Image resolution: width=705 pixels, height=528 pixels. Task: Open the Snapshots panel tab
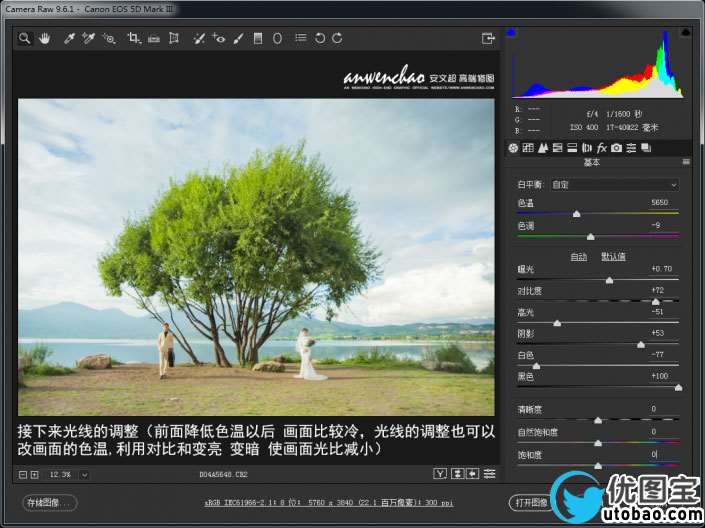646,148
